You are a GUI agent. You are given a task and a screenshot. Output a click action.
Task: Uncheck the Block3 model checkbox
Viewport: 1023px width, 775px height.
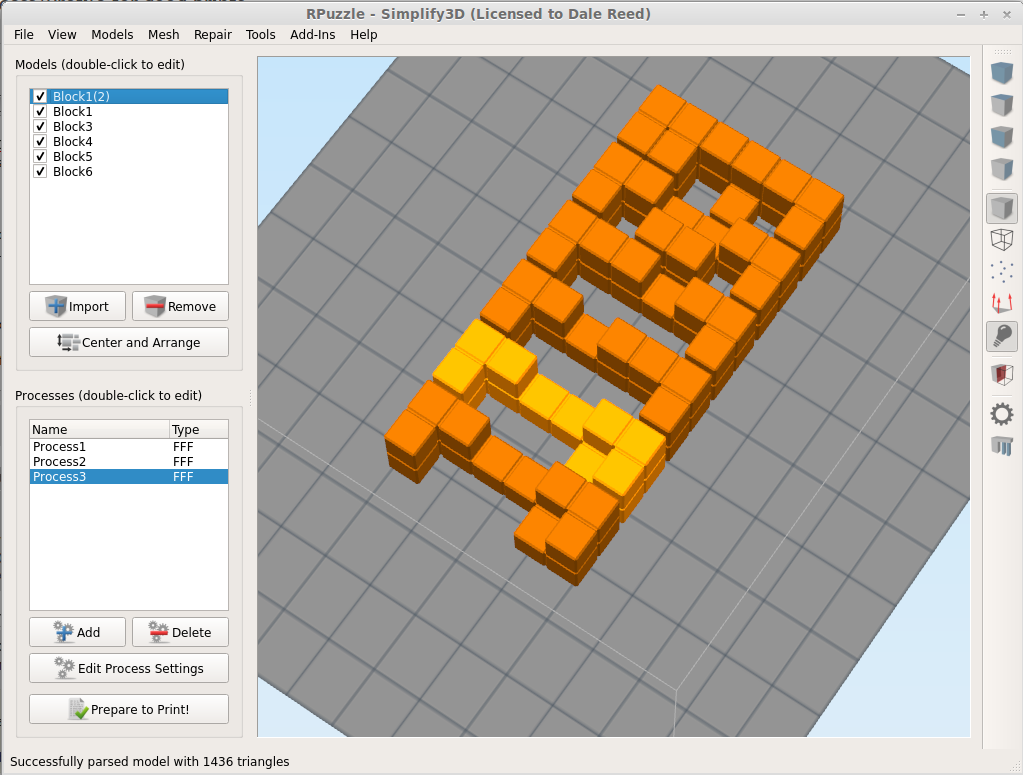40,127
